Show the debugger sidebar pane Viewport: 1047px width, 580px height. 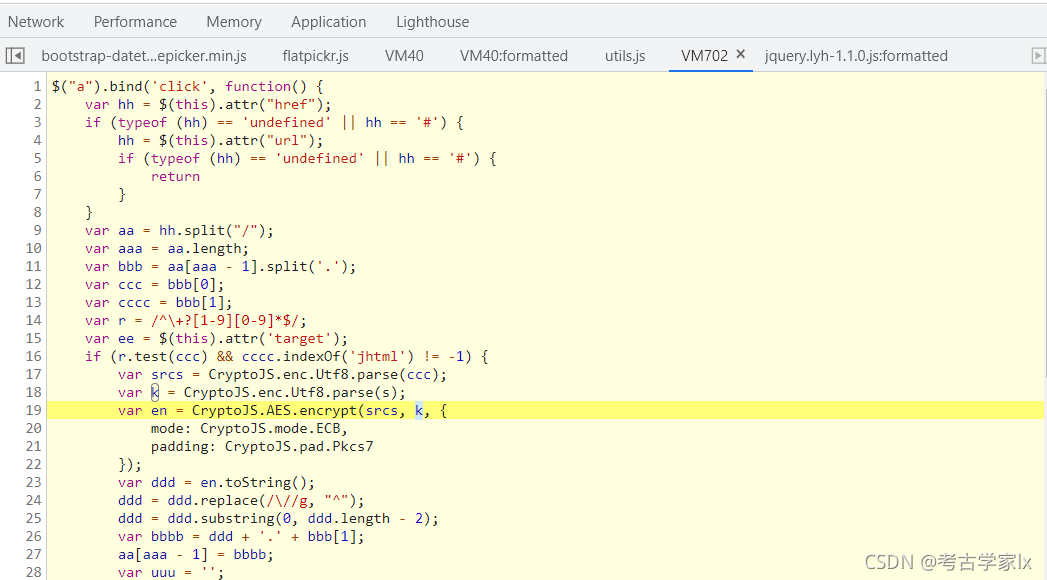pyautogui.click(x=1038, y=56)
